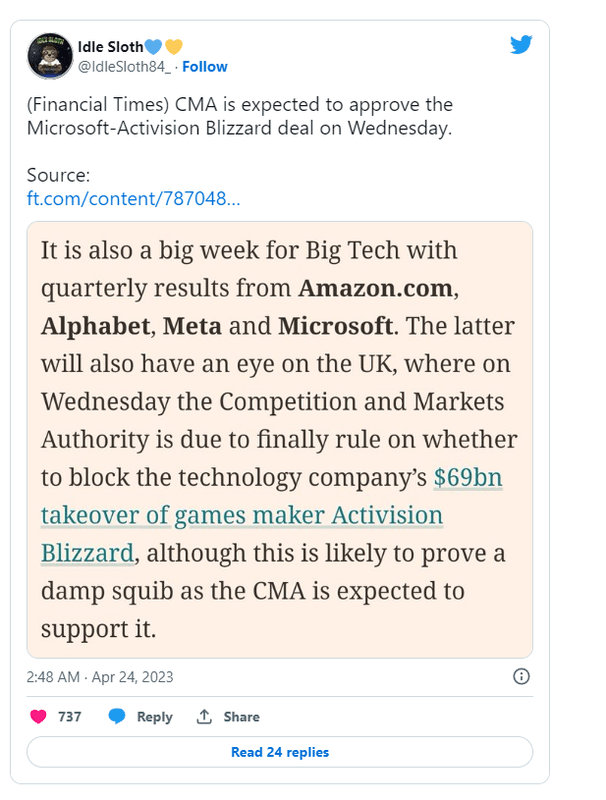
Task: Click the Reply text label
Action: tap(154, 717)
